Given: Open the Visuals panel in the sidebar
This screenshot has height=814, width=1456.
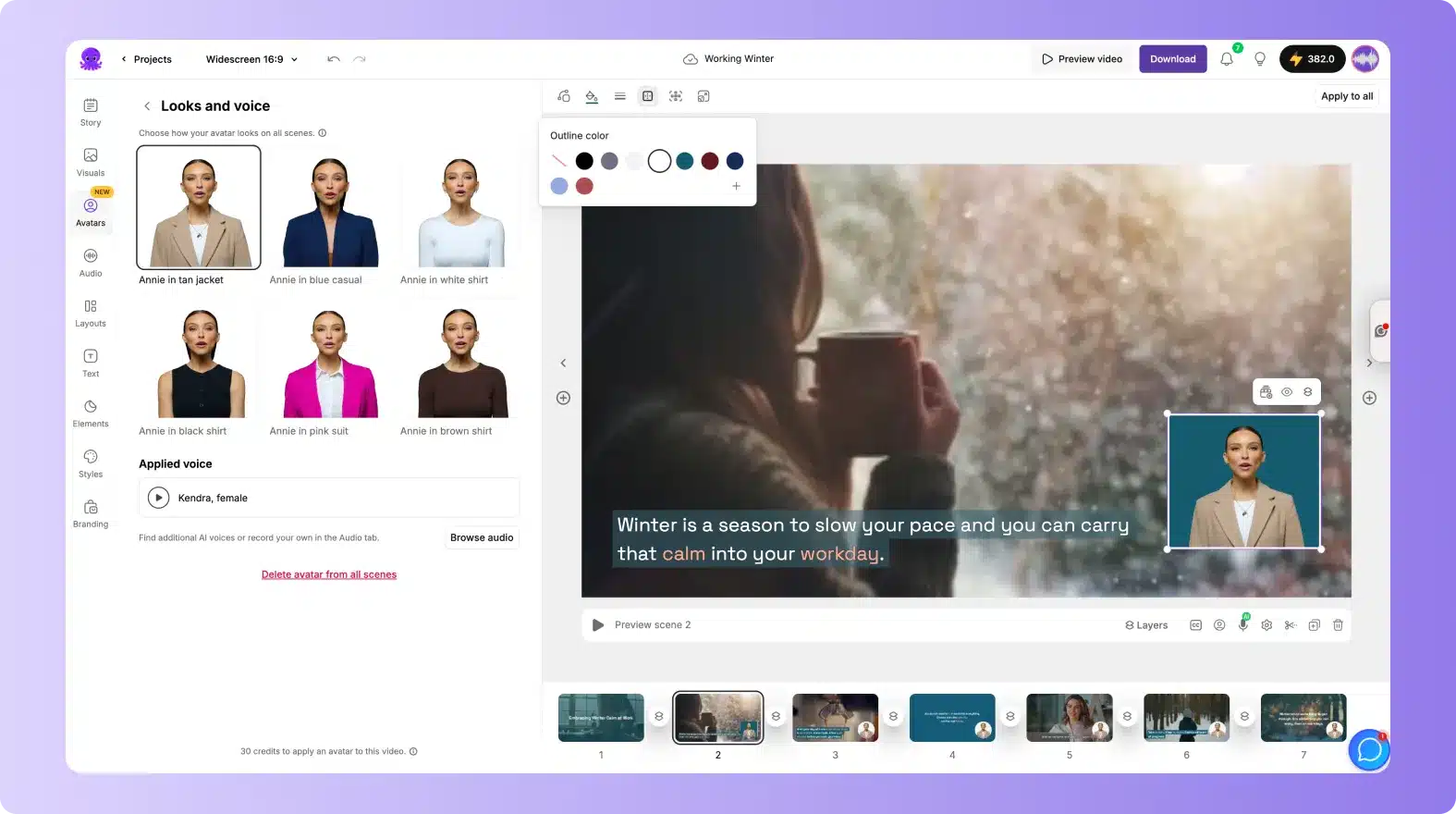Looking at the screenshot, I should (91, 162).
